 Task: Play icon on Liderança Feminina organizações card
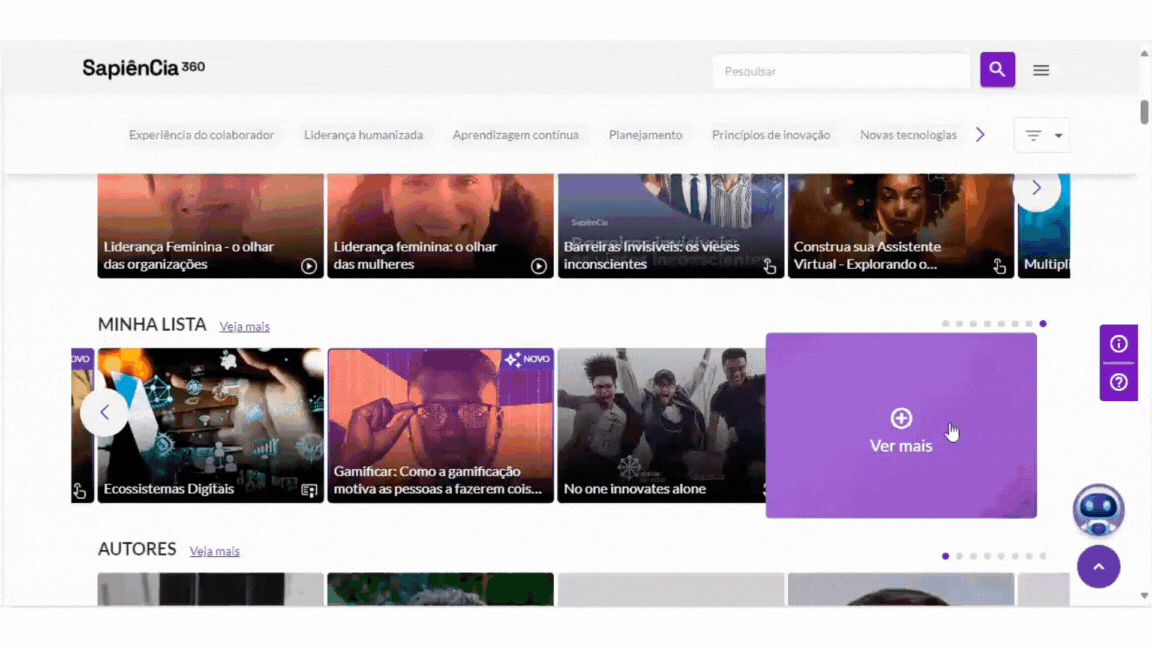pyautogui.click(x=309, y=266)
